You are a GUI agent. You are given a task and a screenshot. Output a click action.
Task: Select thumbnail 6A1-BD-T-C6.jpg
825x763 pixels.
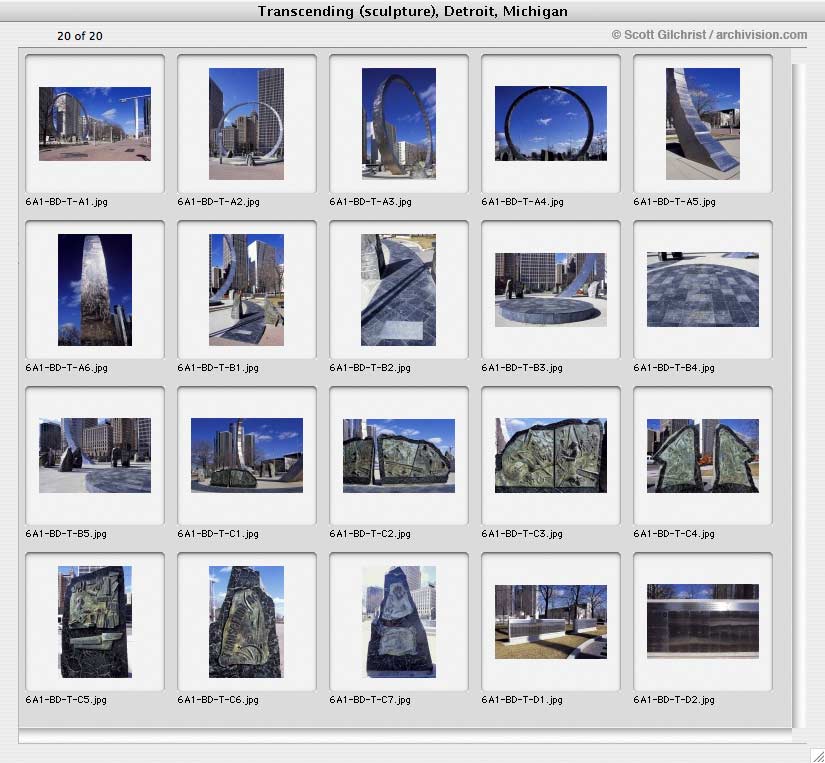(x=246, y=622)
